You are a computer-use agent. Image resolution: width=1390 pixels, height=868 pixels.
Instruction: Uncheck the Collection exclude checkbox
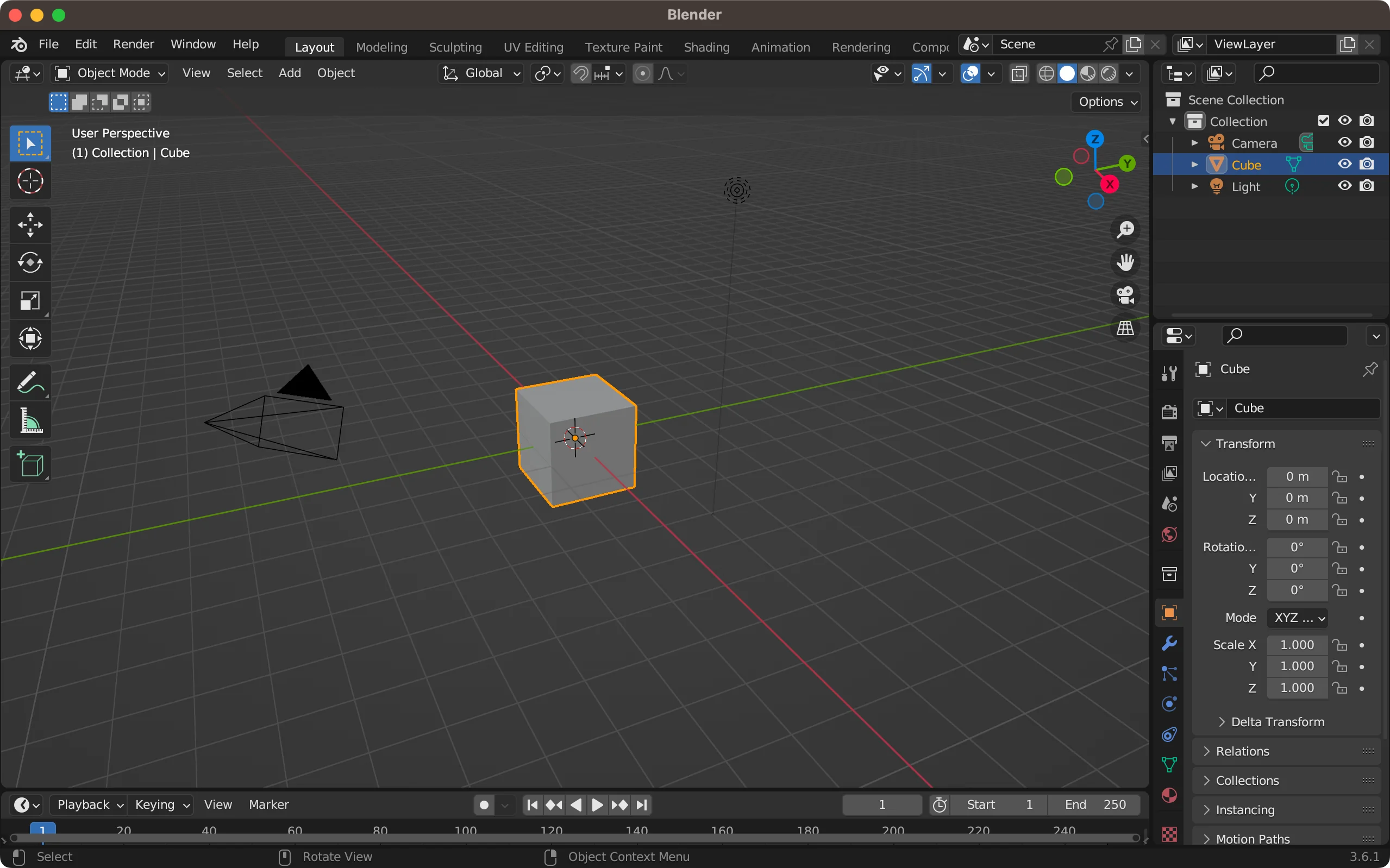(x=1323, y=121)
